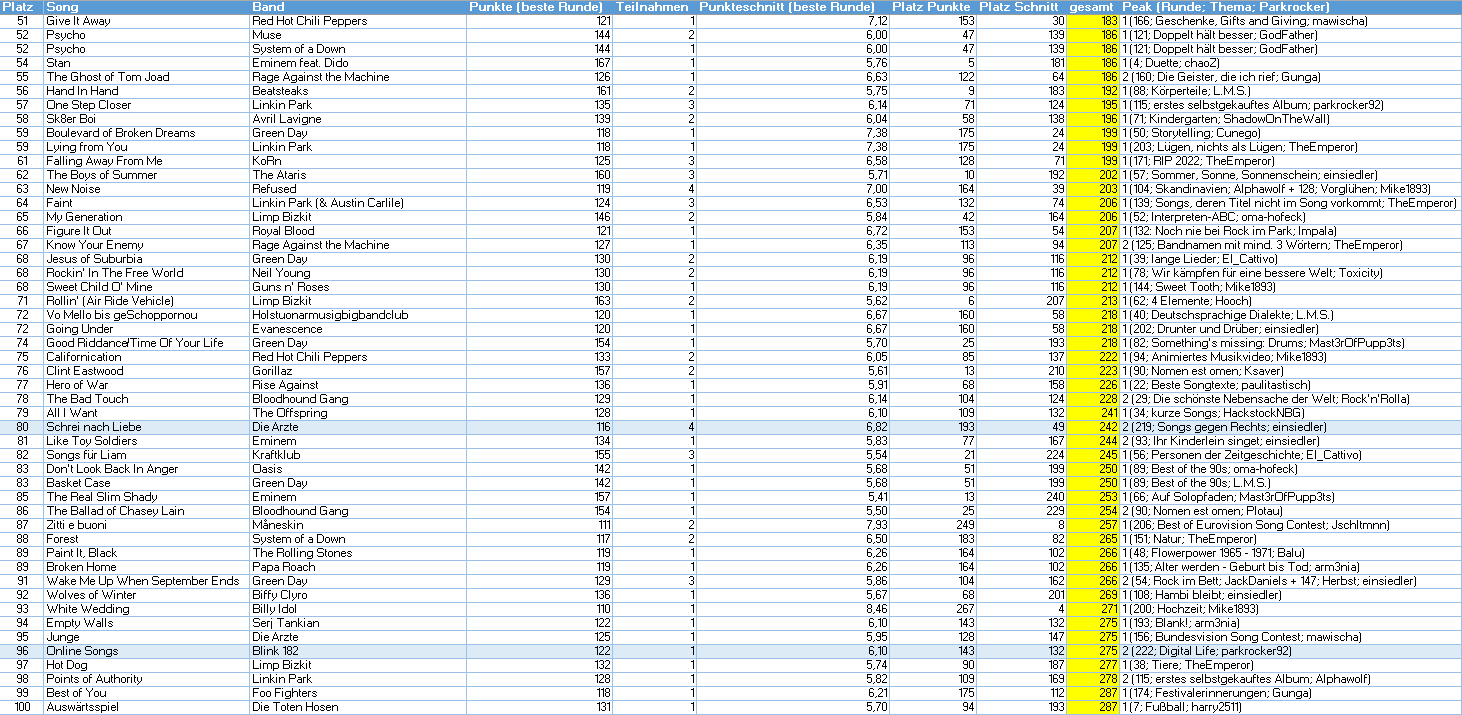Click the yellow gesamt column header
The height and width of the screenshot is (715, 1462).
click(1092, 7)
